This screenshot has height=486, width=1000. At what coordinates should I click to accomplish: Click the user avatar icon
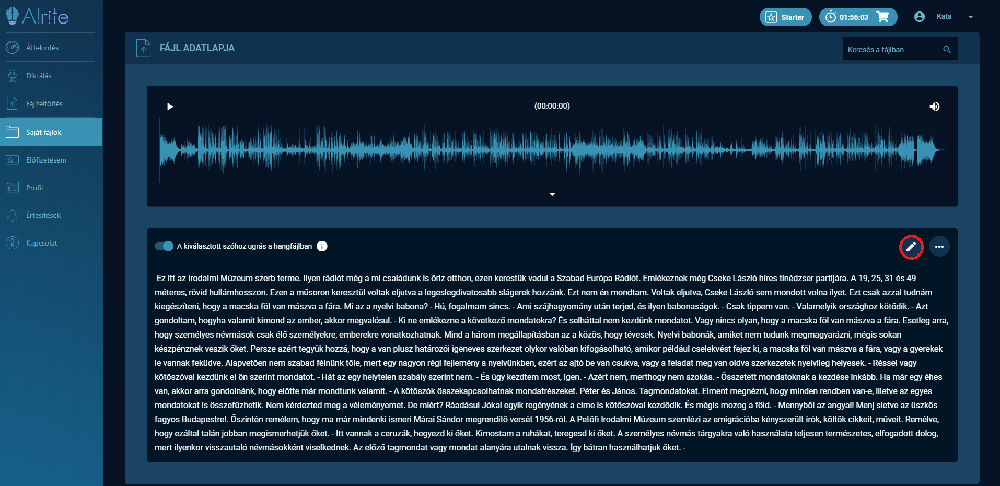[x=920, y=17]
